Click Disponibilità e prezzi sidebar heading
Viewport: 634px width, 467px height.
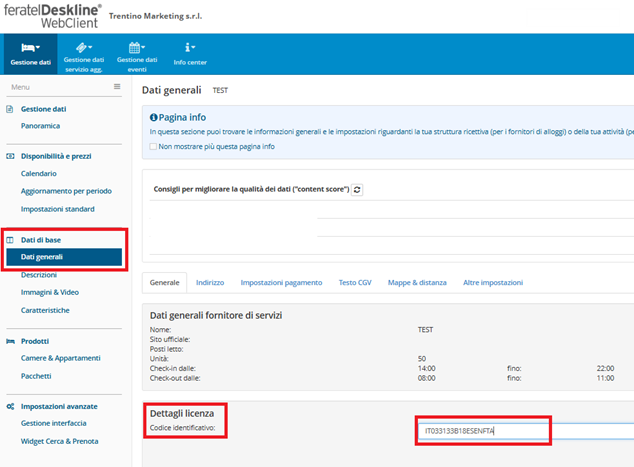pos(56,156)
